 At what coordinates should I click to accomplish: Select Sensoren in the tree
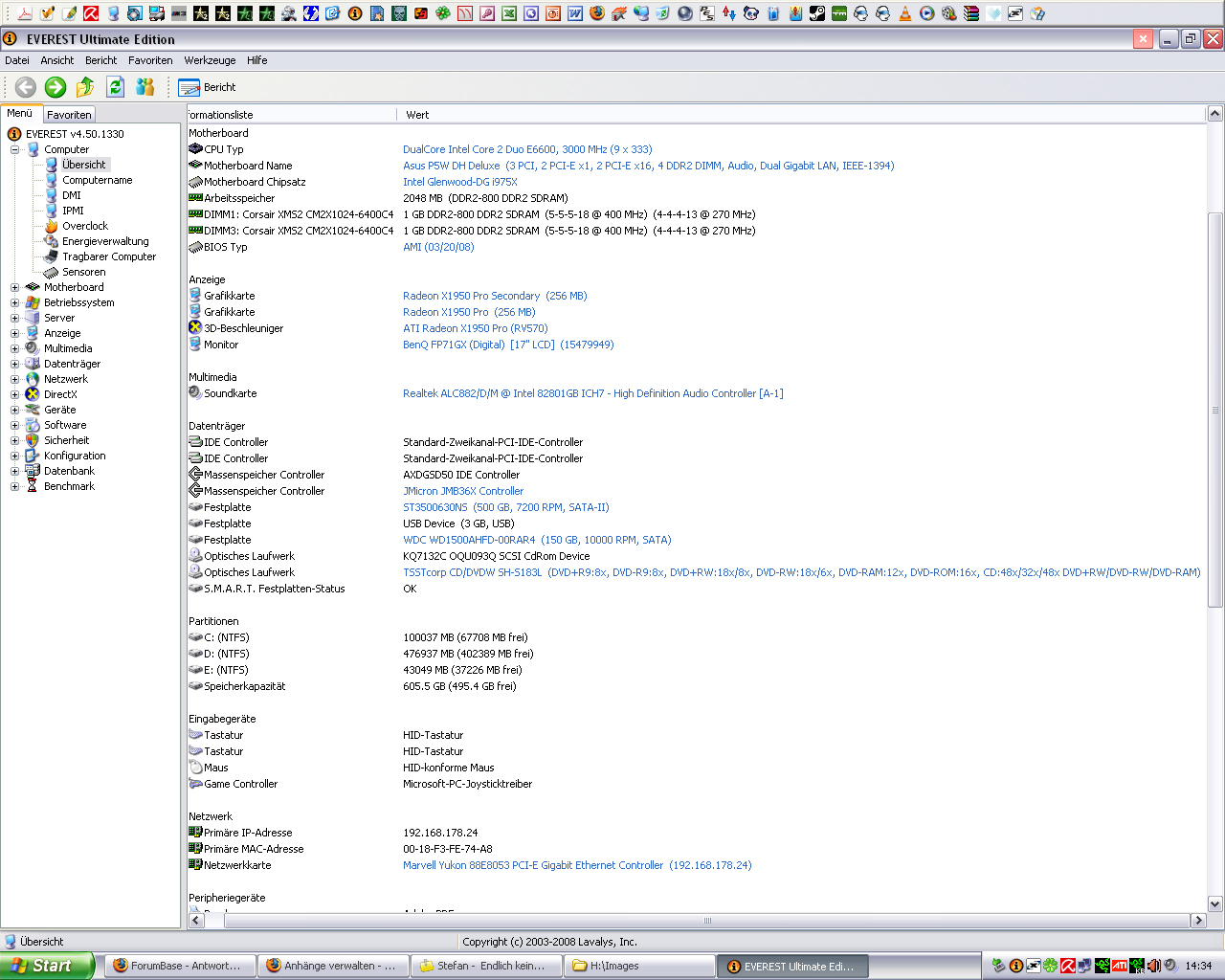[x=83, y=272]
